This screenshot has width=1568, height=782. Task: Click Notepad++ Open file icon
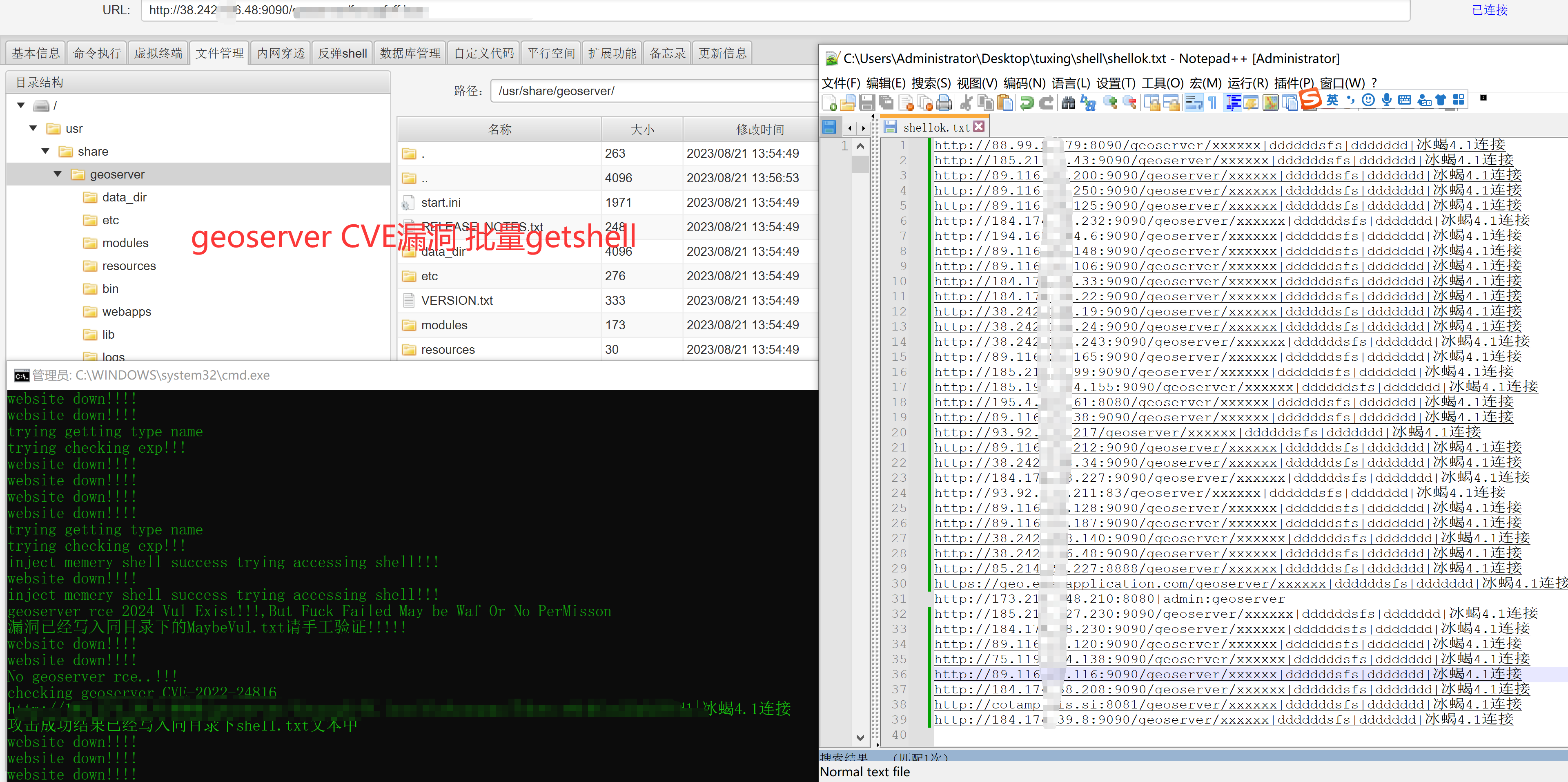tap(848, 102)
